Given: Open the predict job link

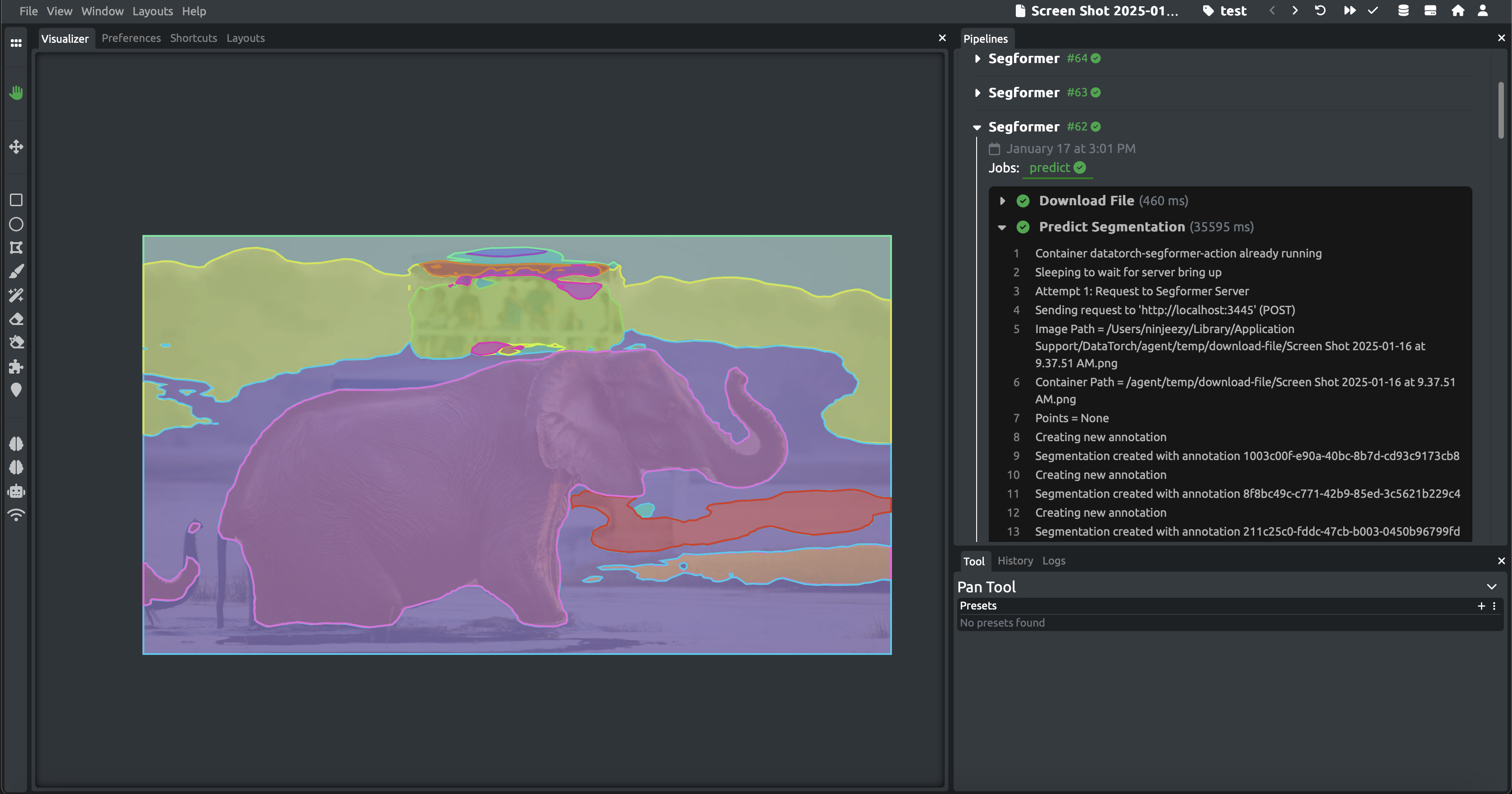Looking at the screenshot, I should click(1057, 168).
